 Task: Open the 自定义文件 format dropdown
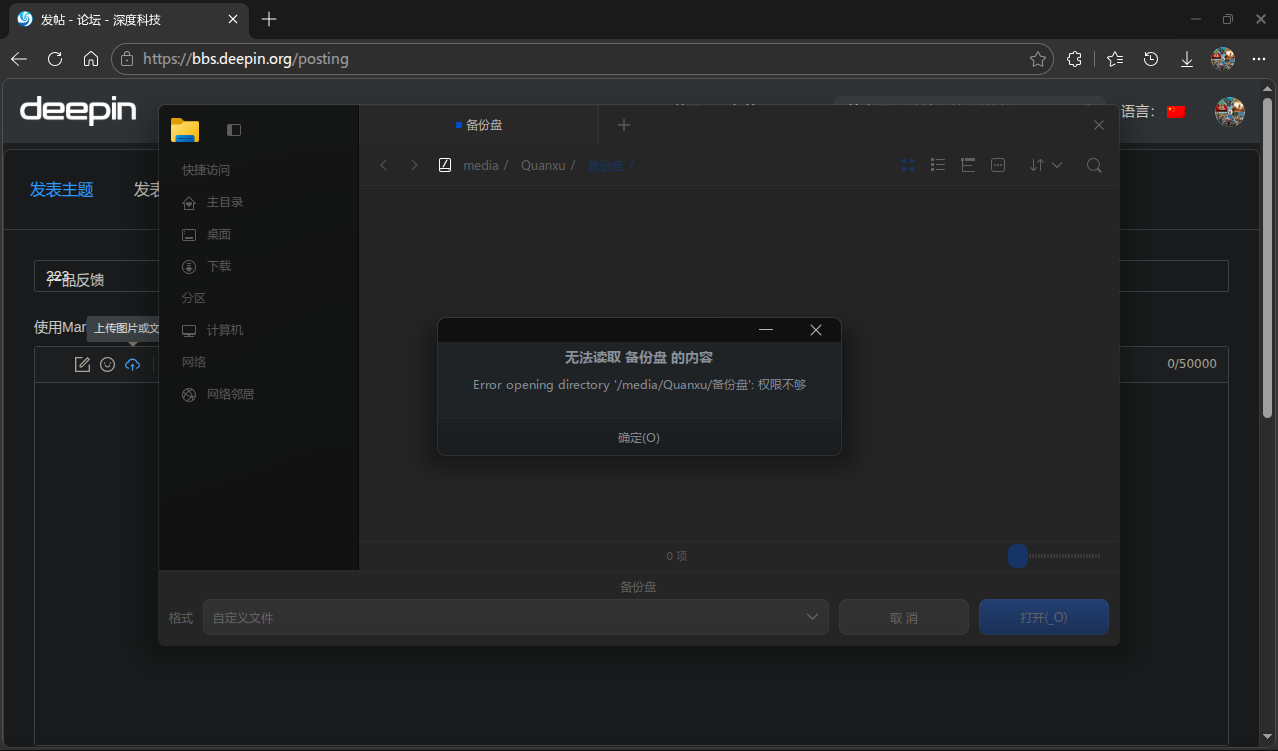pos(515,618)
